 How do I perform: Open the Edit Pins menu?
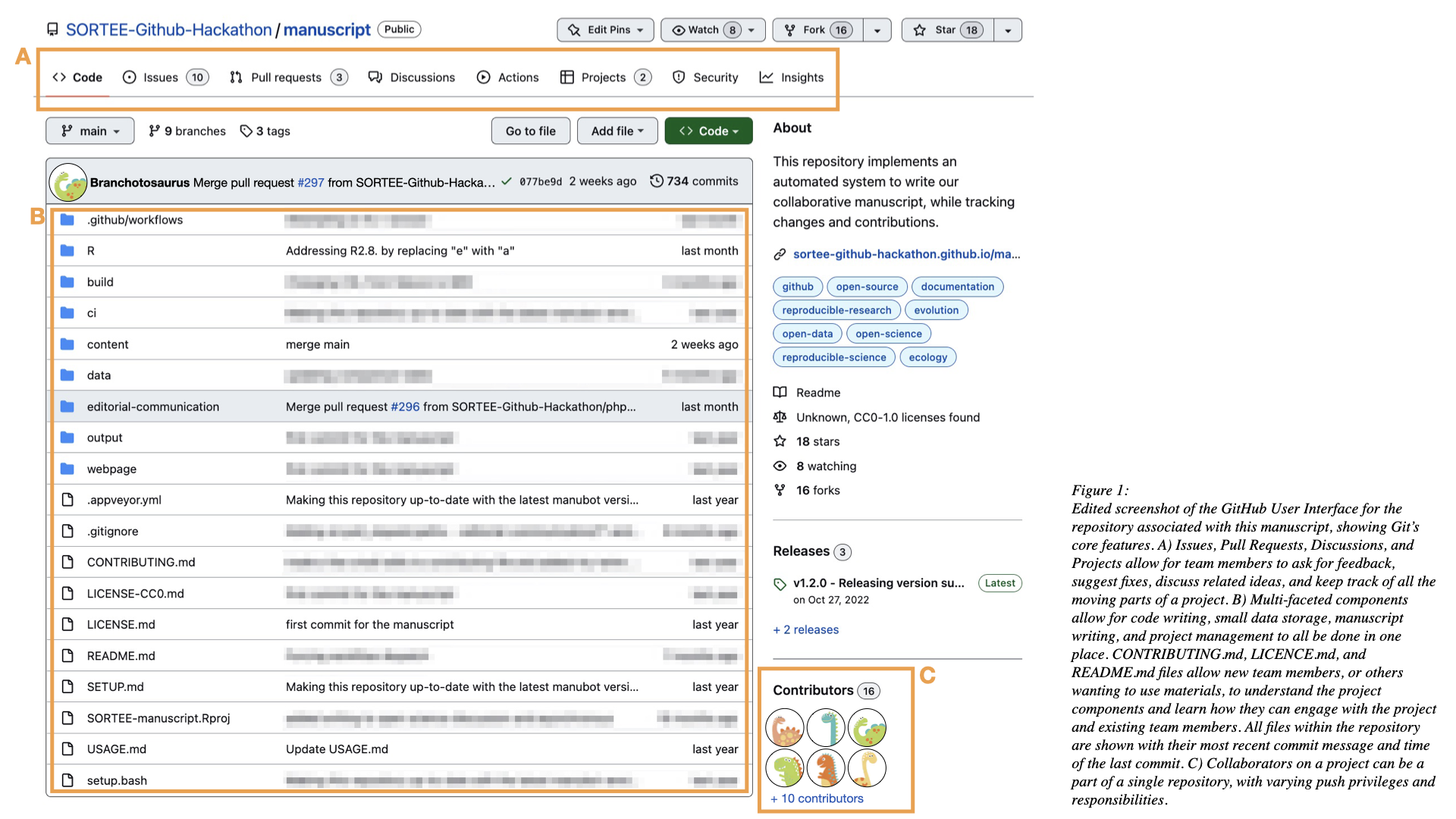coord(604,30)
